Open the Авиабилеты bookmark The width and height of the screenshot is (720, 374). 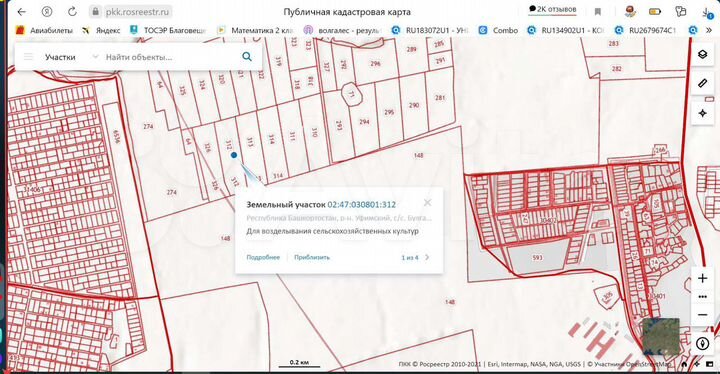point(45,30)
